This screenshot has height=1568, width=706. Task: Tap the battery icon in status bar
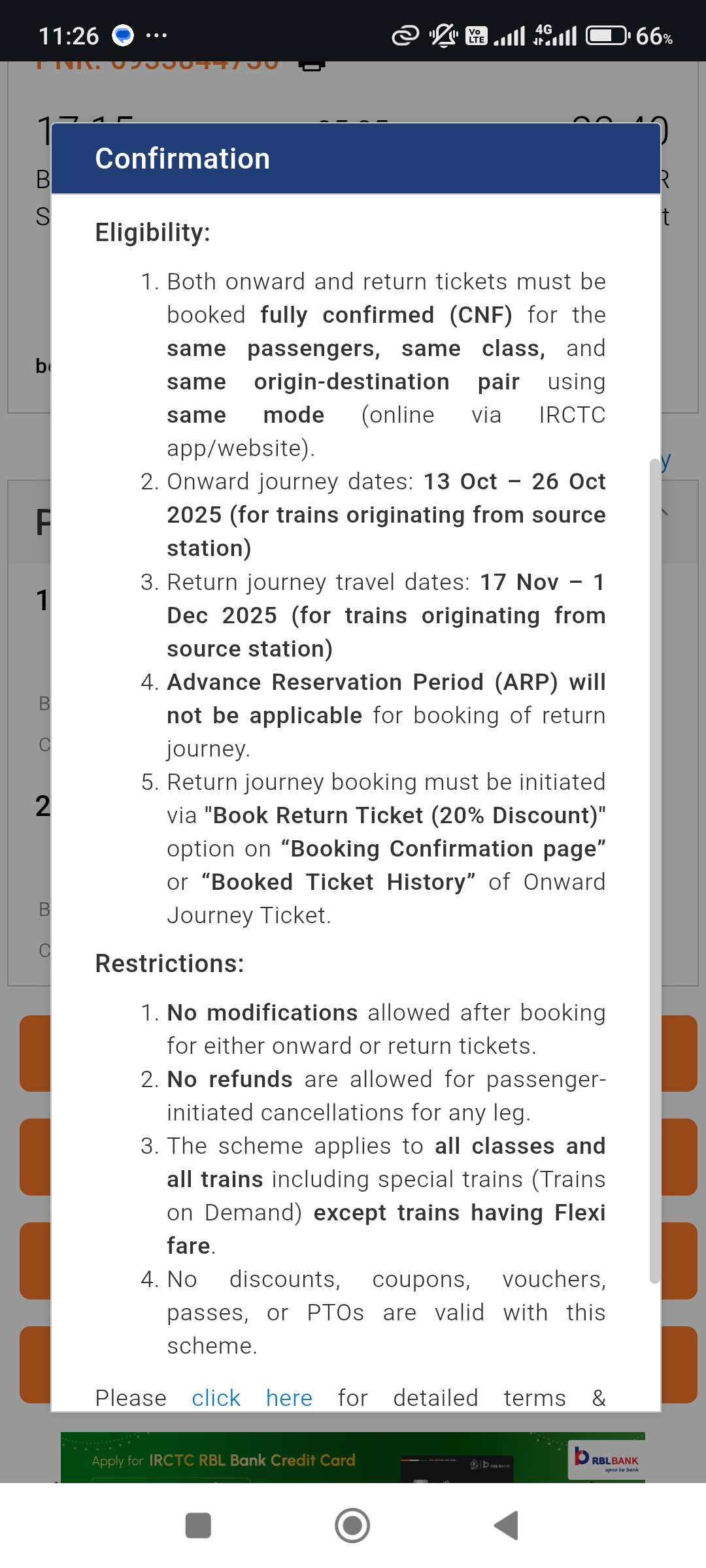[x=607, y=35]
